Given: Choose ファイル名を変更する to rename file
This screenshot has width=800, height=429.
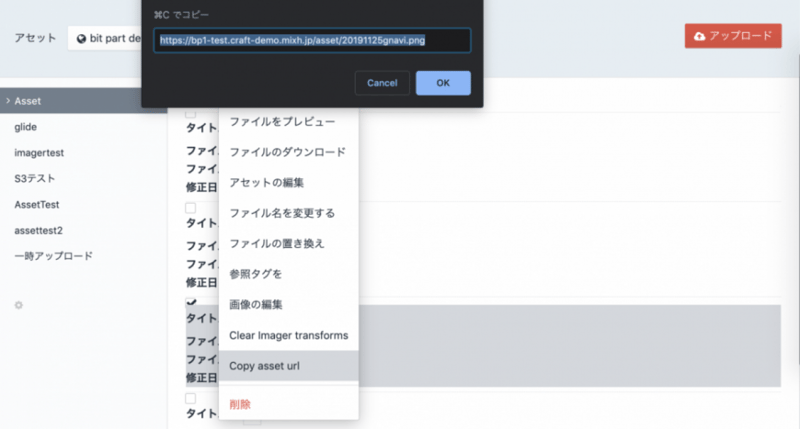Looking at the screenshot, I should pos(282,213).
